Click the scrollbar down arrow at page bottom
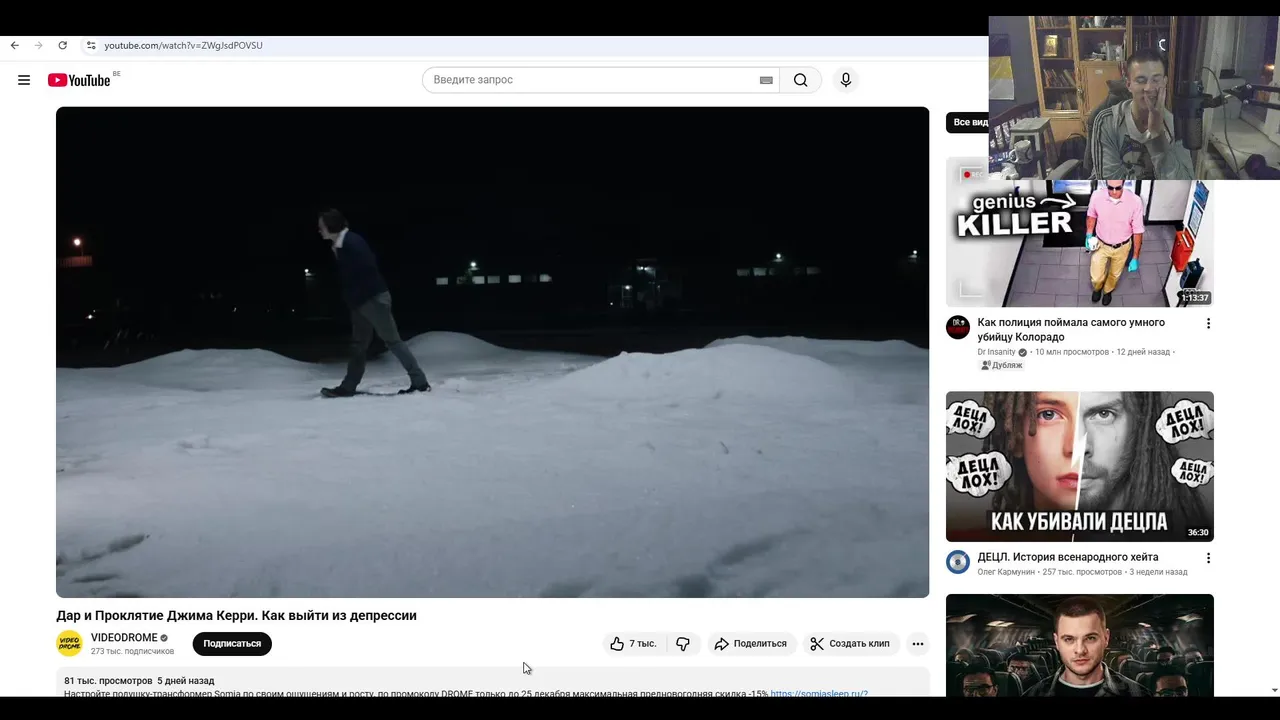The image size is (1280, 720). (x=1274, y=690)
